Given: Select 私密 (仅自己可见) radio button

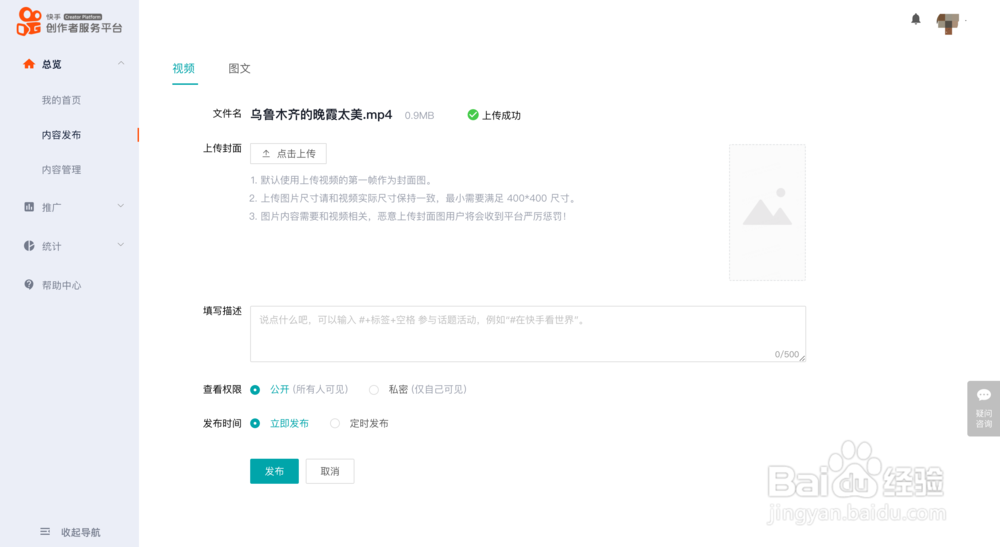Looking at the screenshot, I should pyautogui.click(x=374, y=390).
